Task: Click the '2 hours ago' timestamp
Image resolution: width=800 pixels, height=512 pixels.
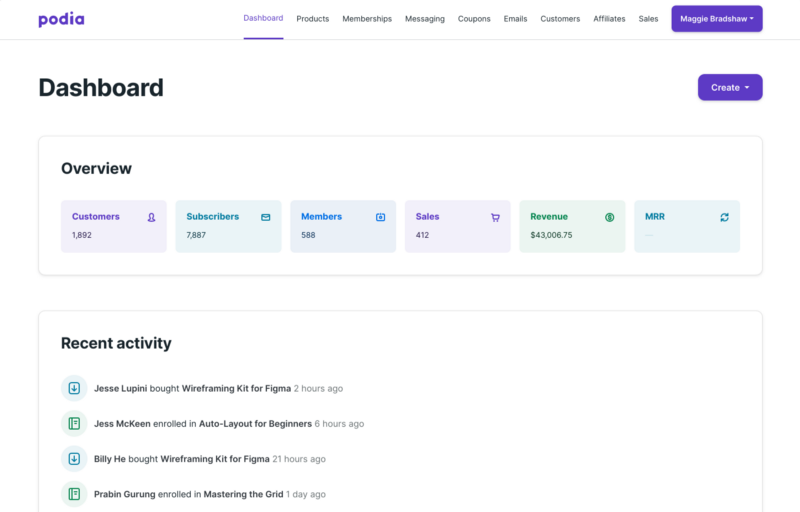Action: point(318,388)
